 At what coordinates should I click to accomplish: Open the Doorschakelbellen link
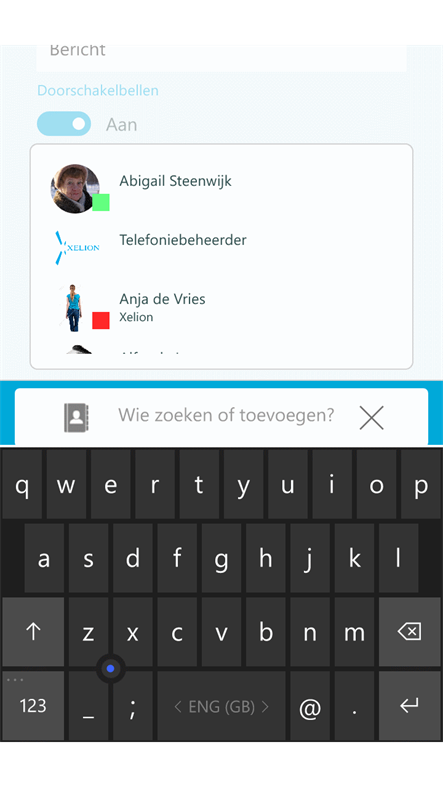(x=98, y=90)
